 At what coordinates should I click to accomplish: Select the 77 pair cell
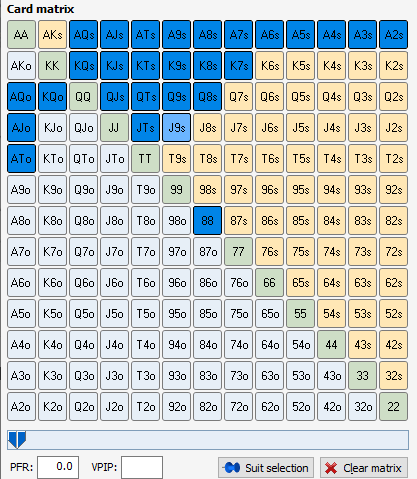point(238,252)
